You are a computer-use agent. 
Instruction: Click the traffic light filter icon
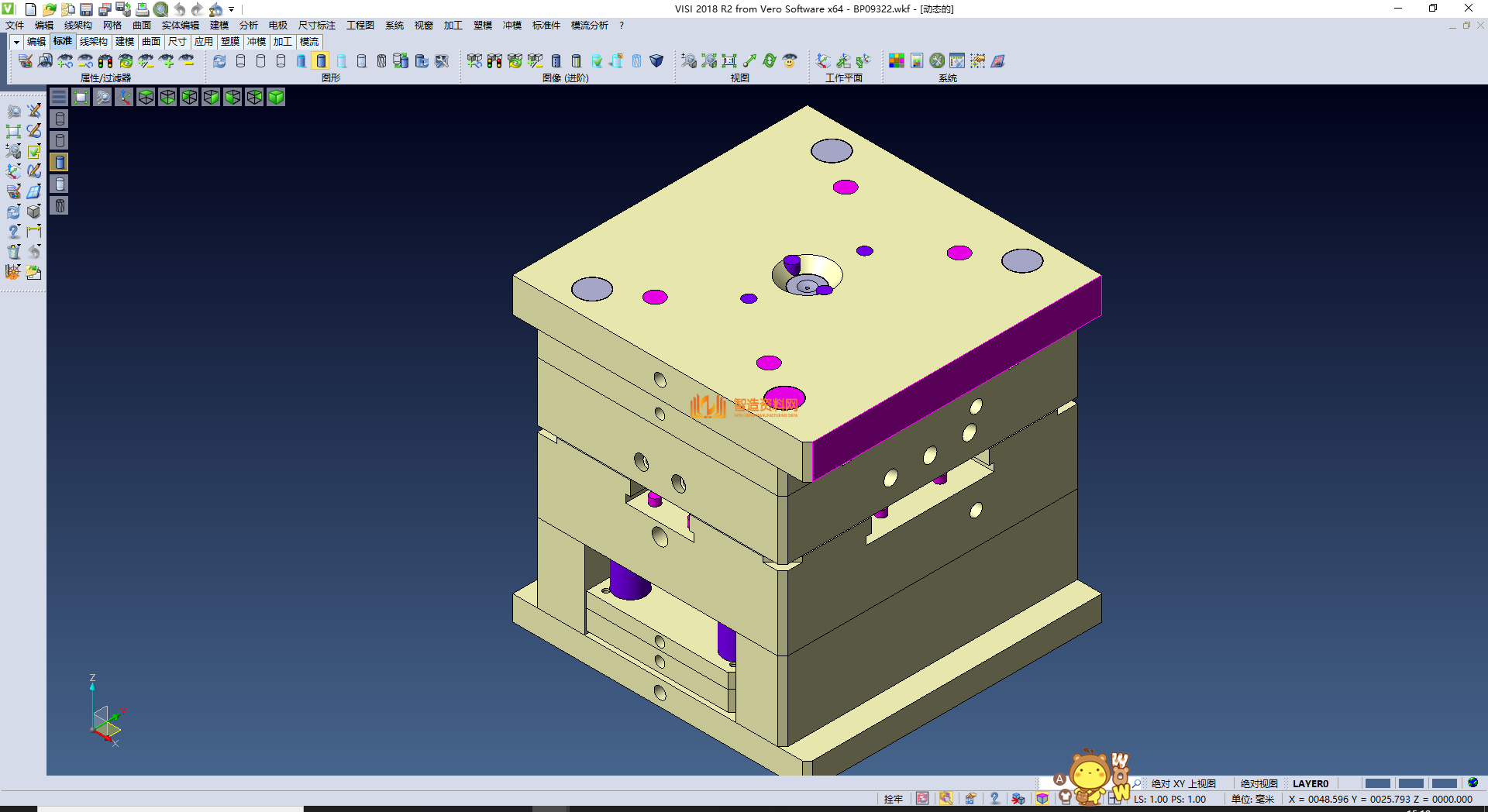click(105, 61)
